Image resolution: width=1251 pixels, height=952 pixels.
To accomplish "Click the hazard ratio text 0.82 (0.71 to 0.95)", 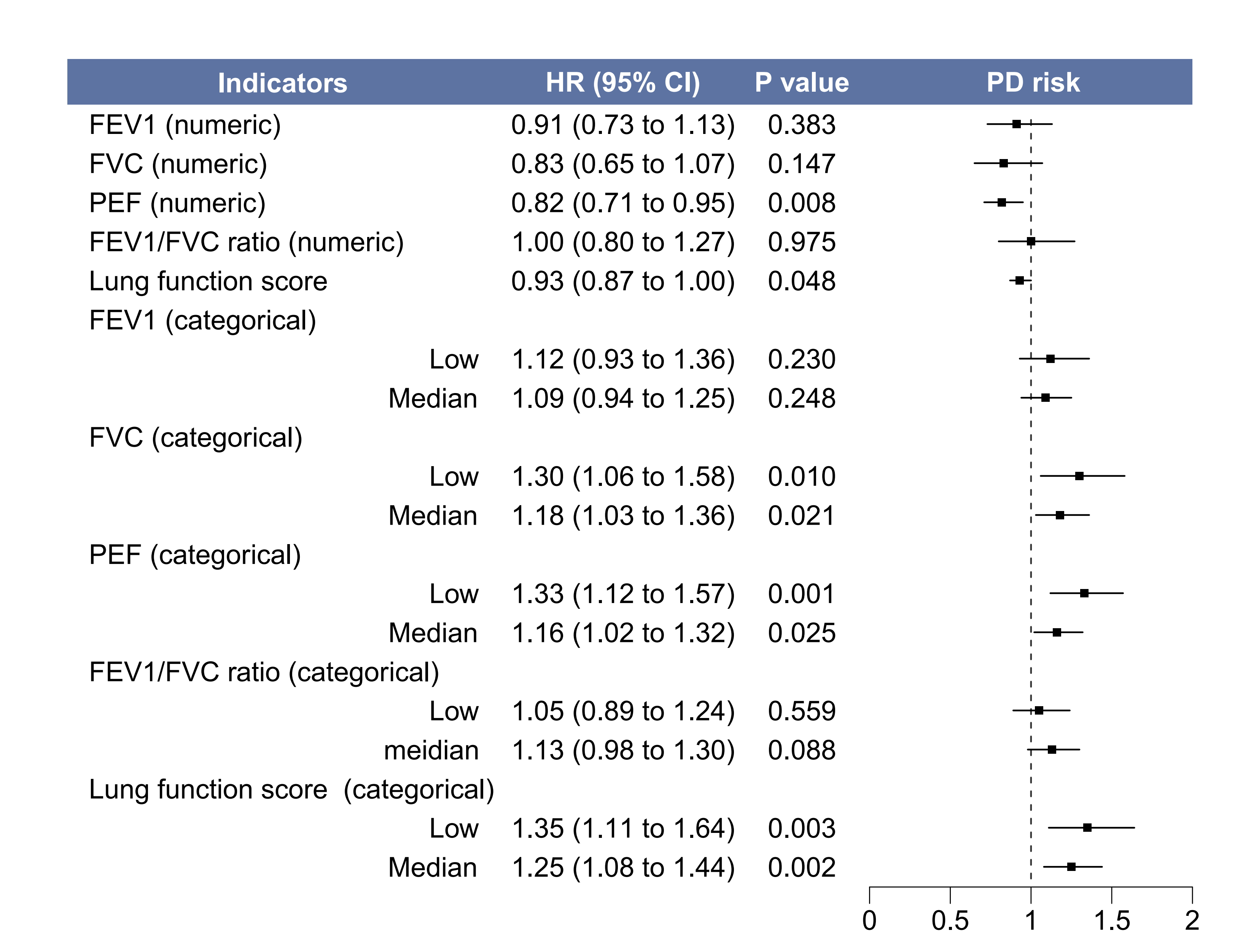I will click(623, 203).
